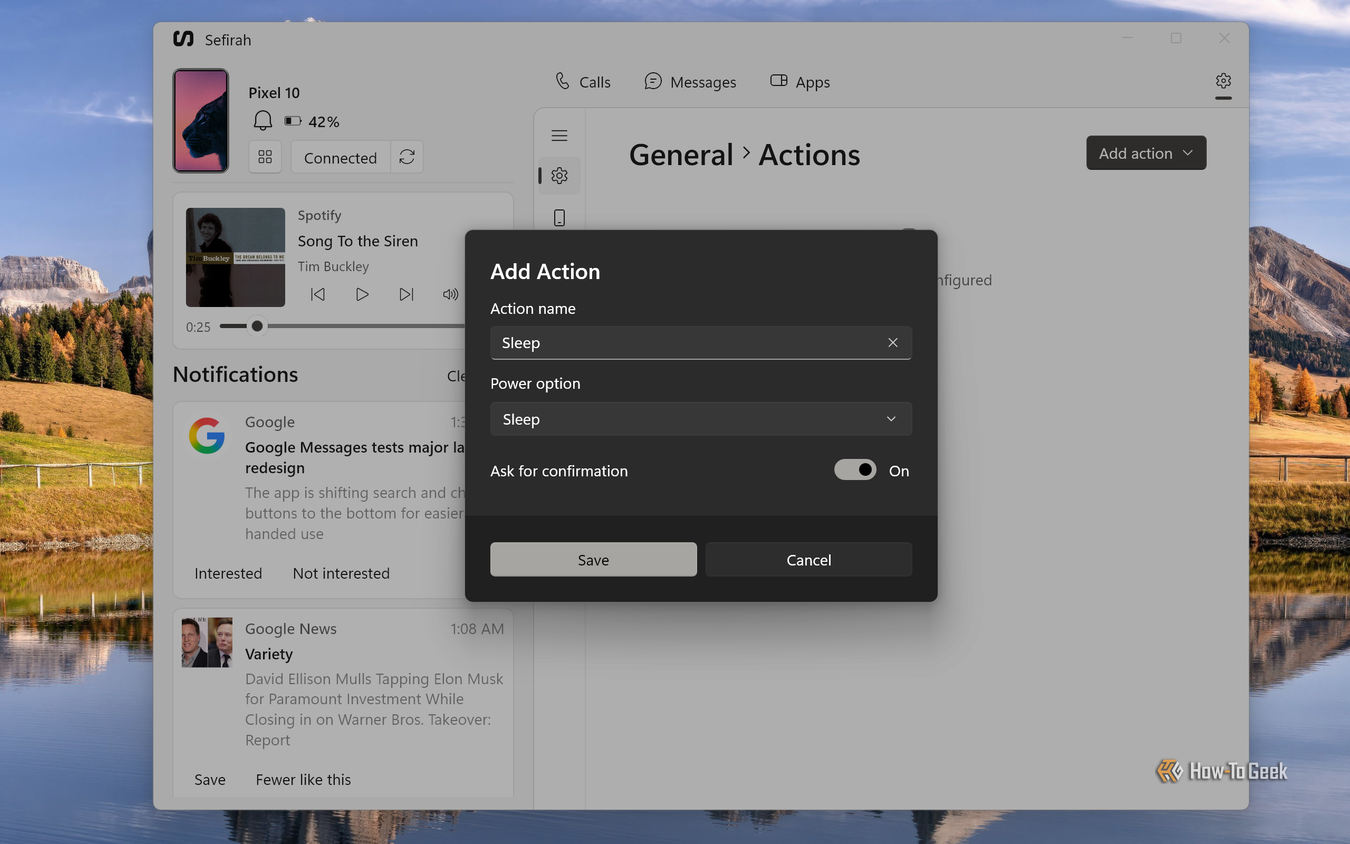The width and height of the screenshot is (1350, 844).
Task: Click the Google Messages redesign notification title
Action: (x=355, y=457)
